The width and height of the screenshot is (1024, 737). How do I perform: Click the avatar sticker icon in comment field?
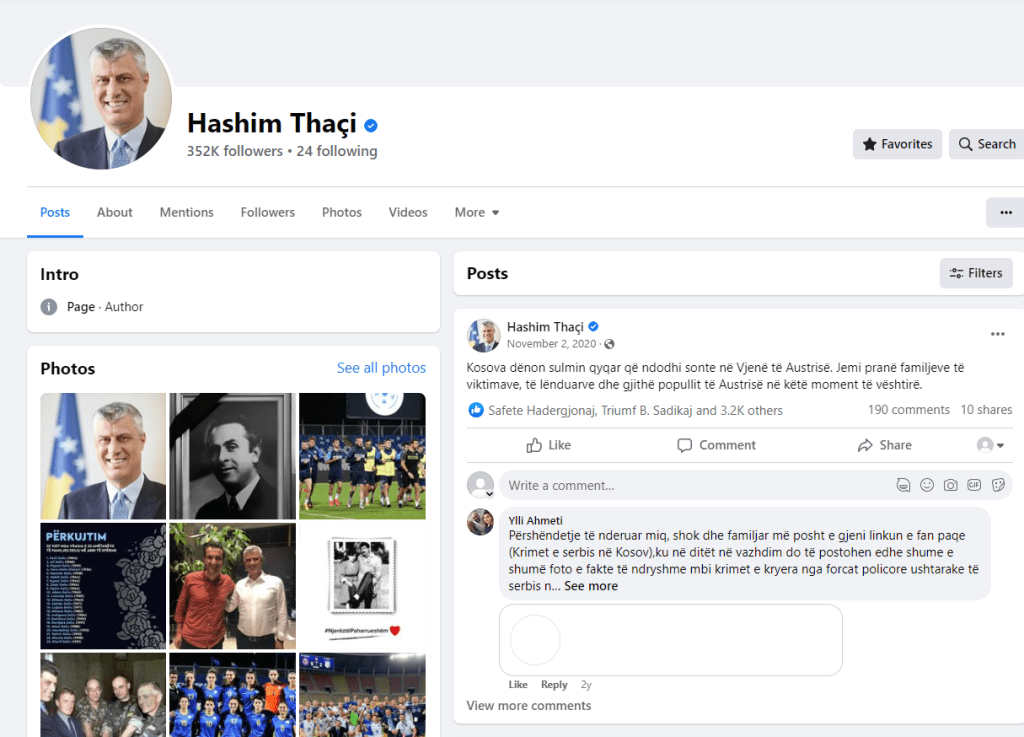(x=903, y=485)
